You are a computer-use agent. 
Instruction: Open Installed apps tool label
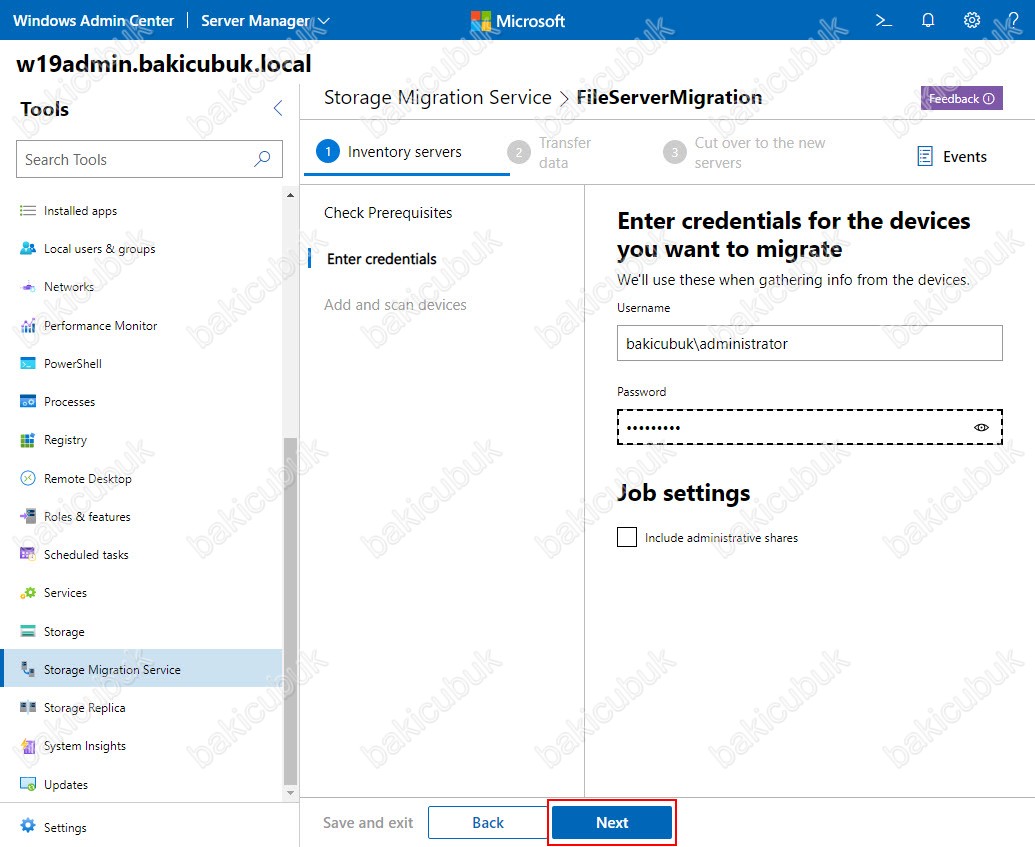[81, 211]
